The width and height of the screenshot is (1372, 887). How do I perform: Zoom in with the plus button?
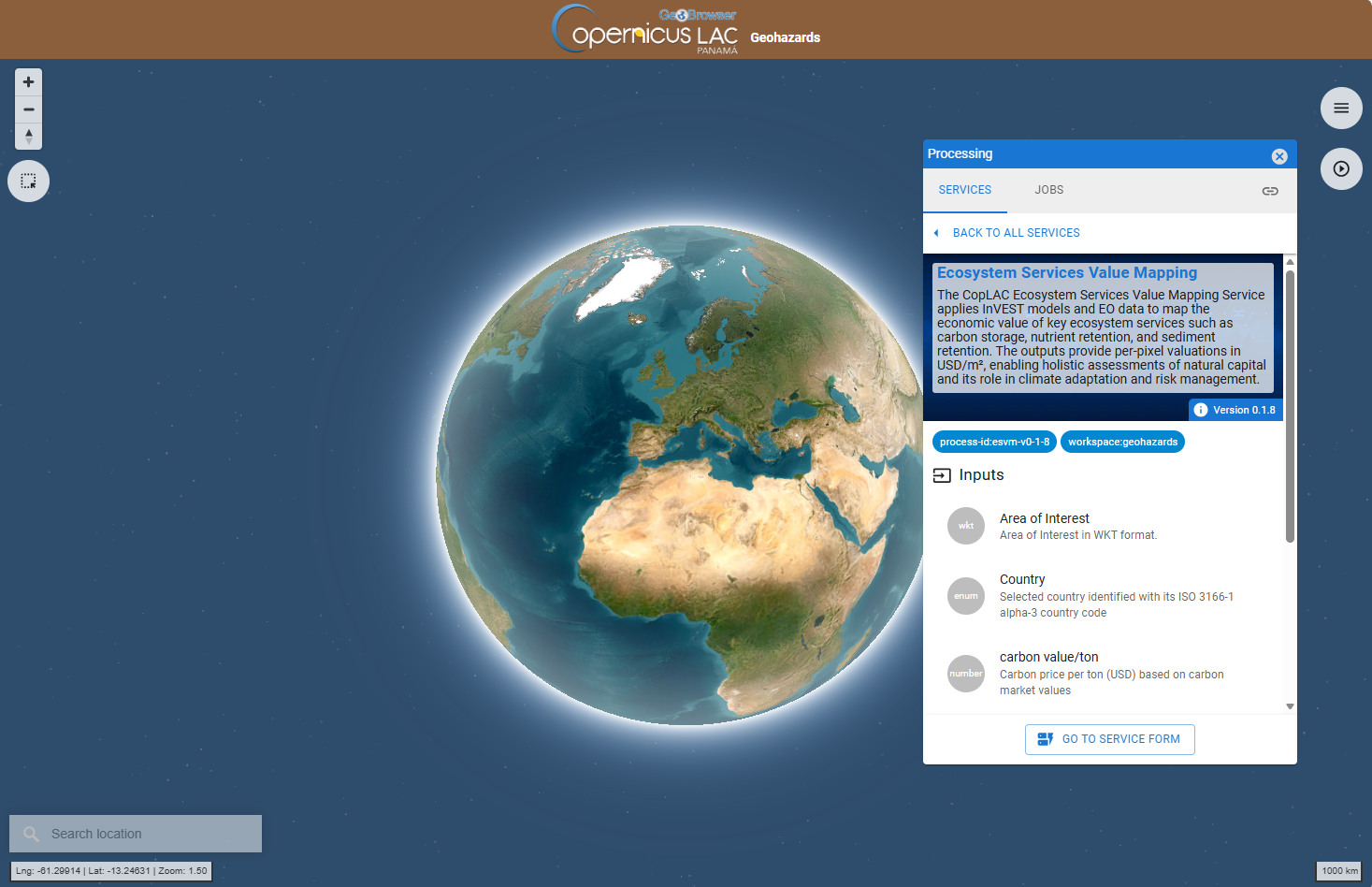pos(28,82)
